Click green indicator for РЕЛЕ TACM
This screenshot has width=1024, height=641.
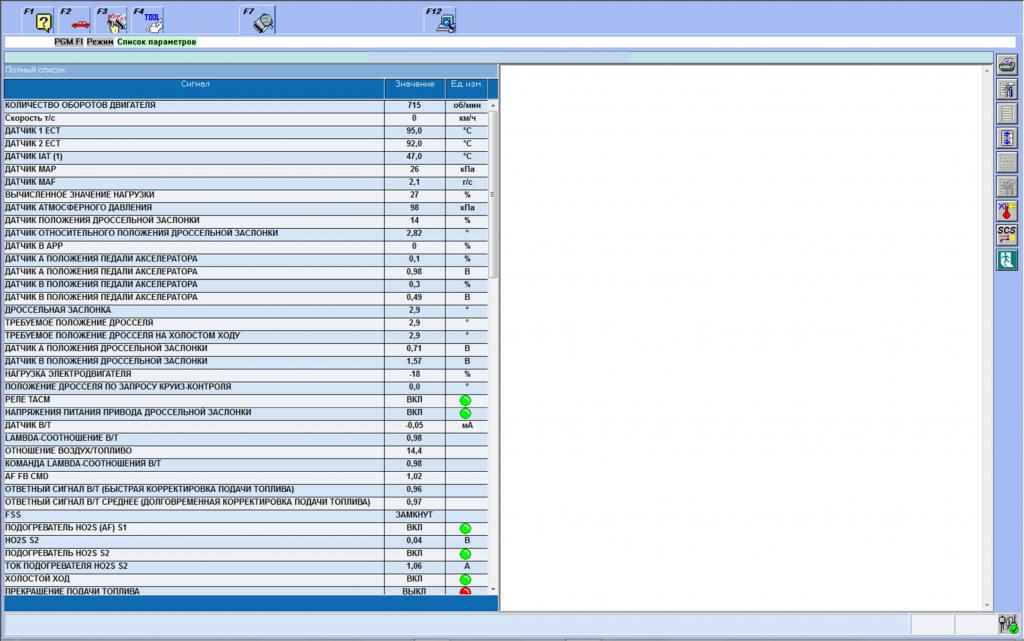coord(465,400)
